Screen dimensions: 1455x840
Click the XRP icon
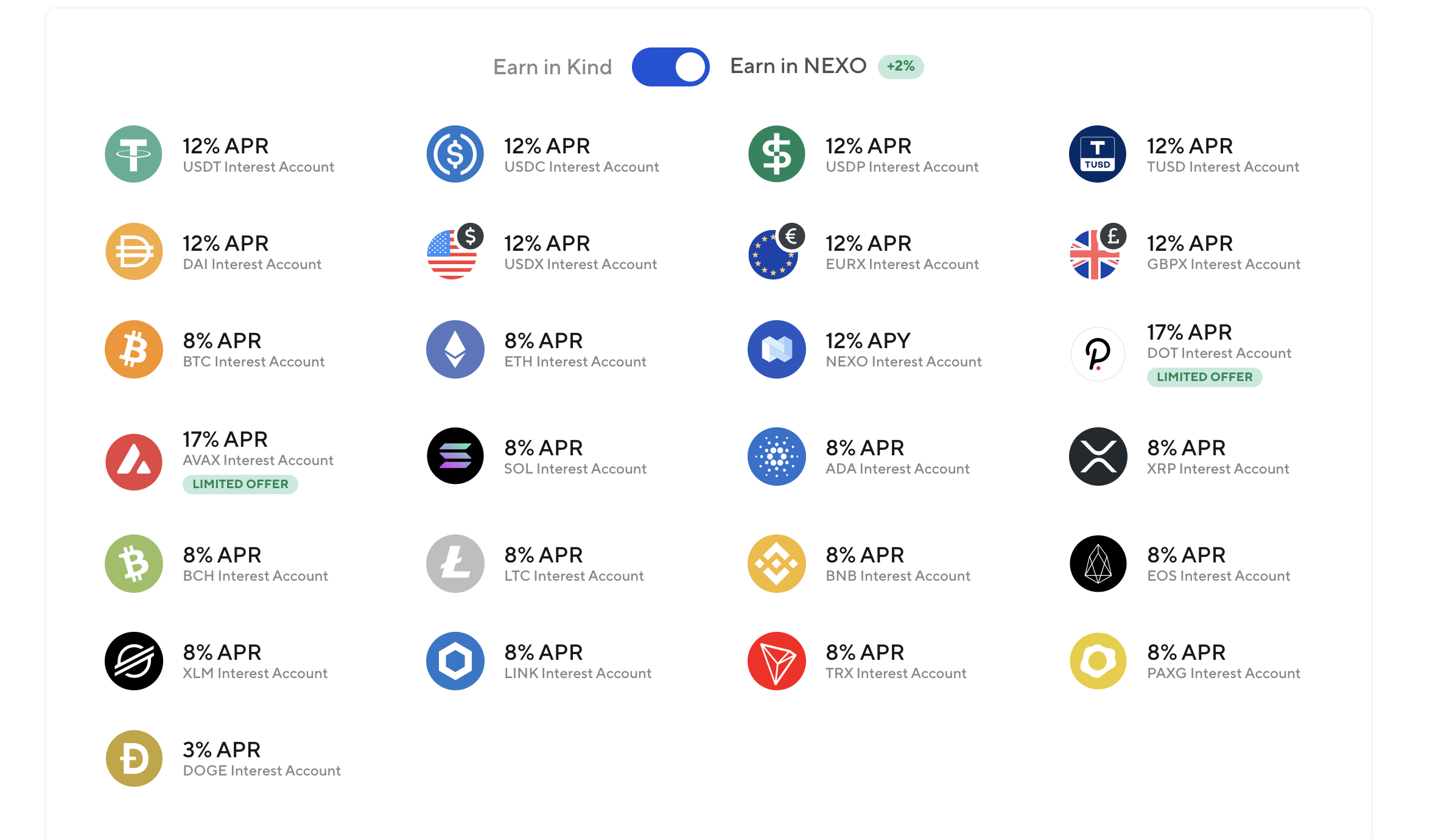pyautogui.click(x=1096, y=456)
